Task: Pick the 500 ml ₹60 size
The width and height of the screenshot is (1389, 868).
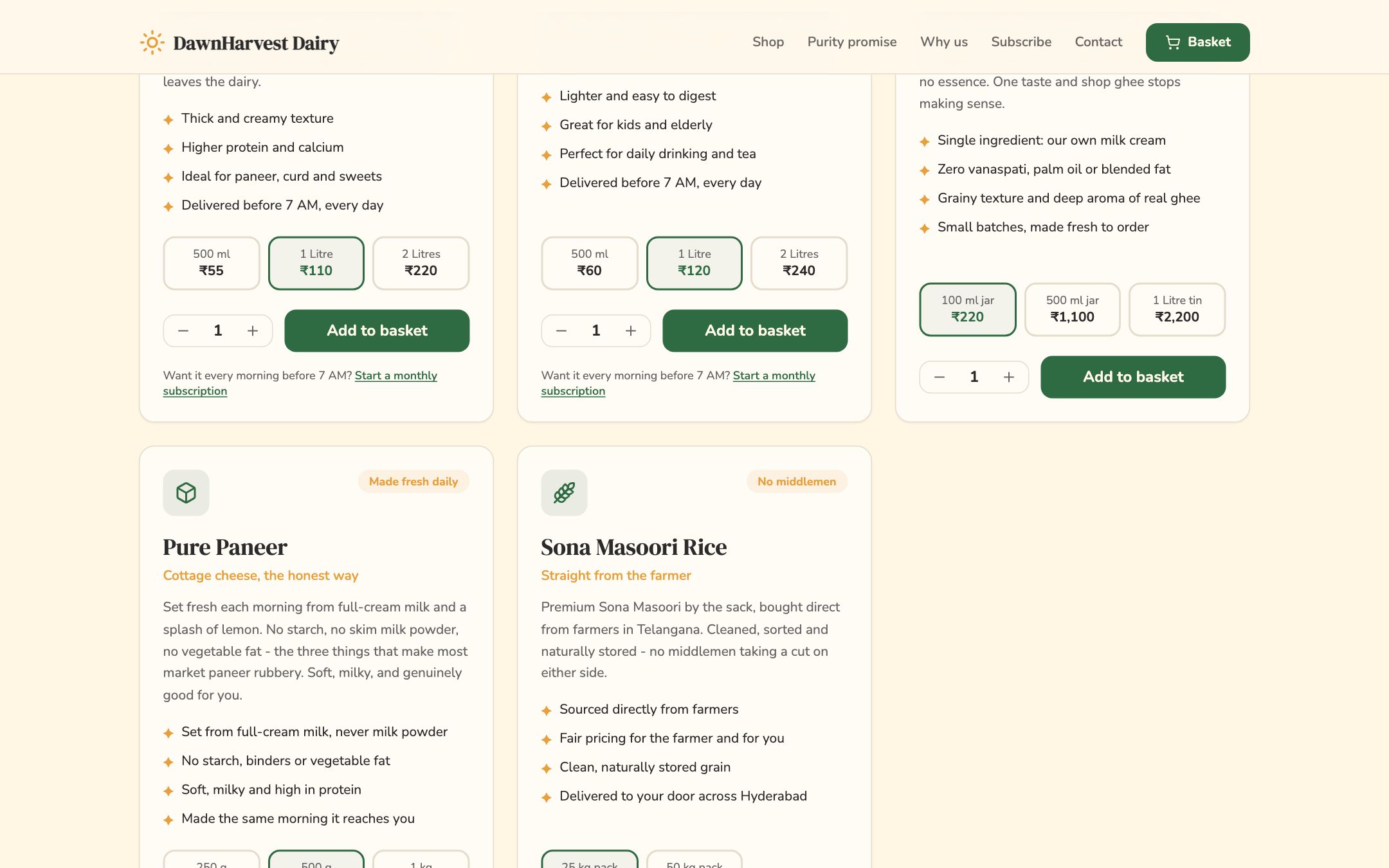Action: pyautogui.click(x=590, y=263)
